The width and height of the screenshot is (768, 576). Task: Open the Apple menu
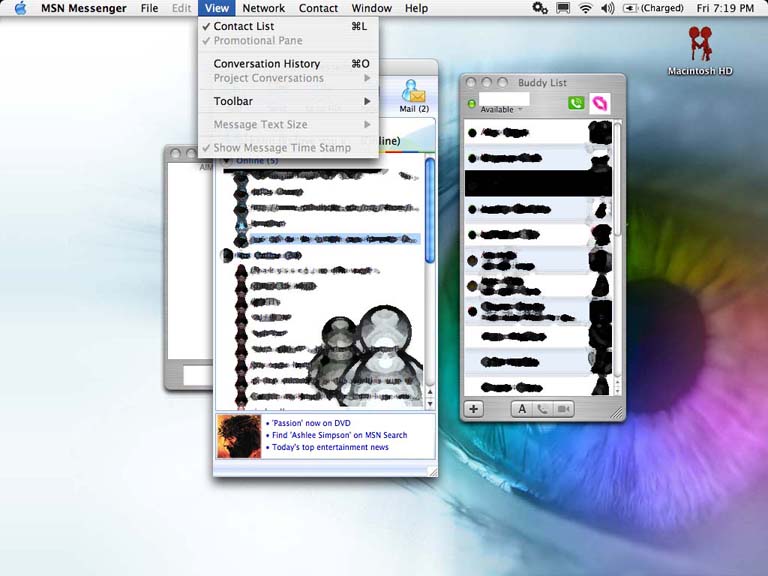click(20, 8)
